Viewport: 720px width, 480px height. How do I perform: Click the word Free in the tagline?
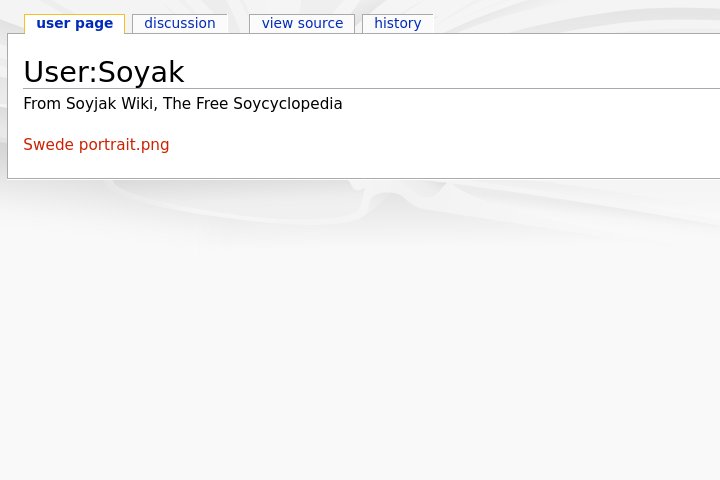212,104
